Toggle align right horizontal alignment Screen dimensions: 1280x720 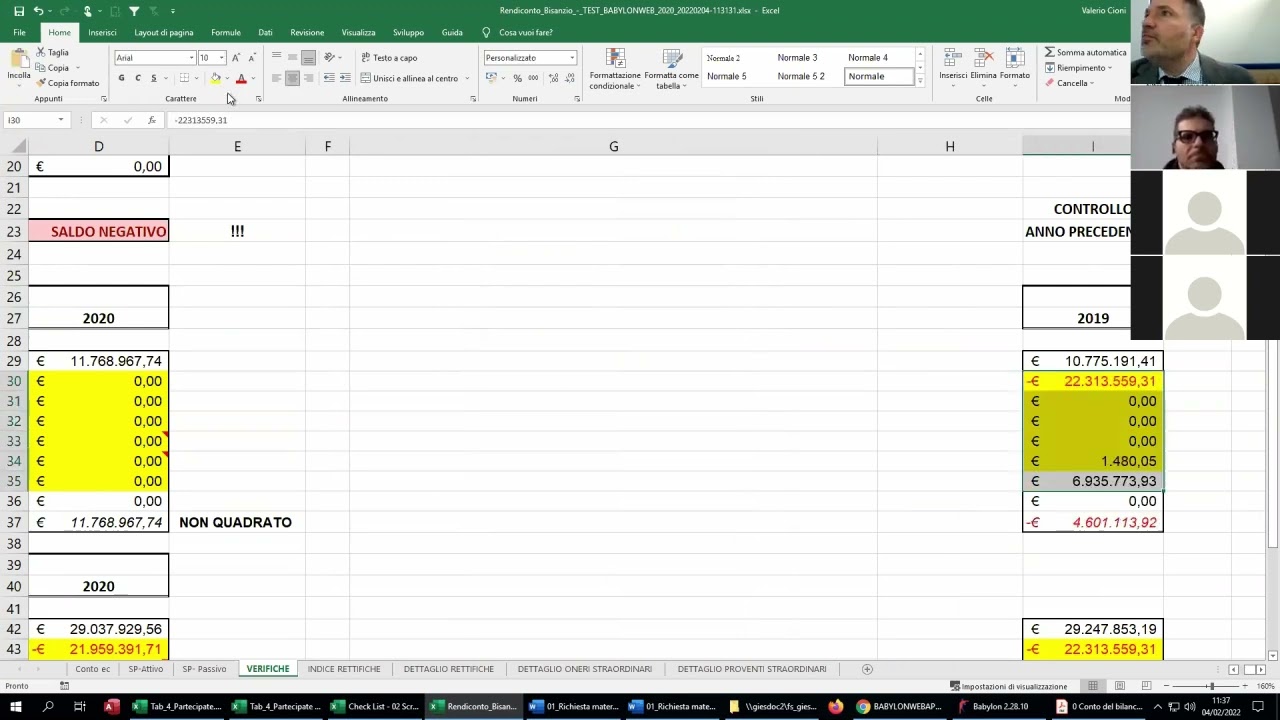click(x=309, y=78)
